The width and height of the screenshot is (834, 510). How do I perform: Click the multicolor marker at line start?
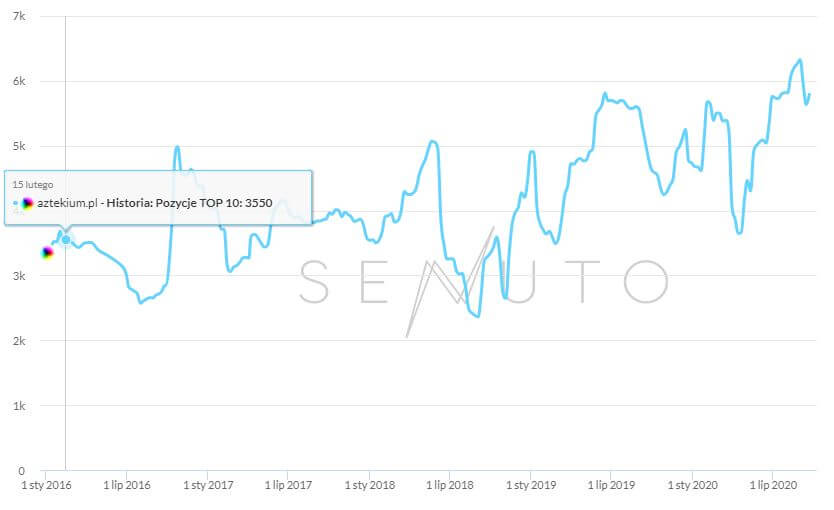pyautogui.click(x=46, y=253)
